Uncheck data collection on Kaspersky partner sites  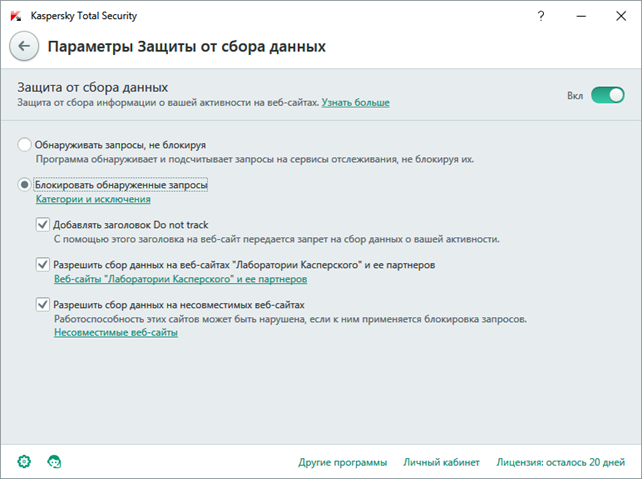43,264
